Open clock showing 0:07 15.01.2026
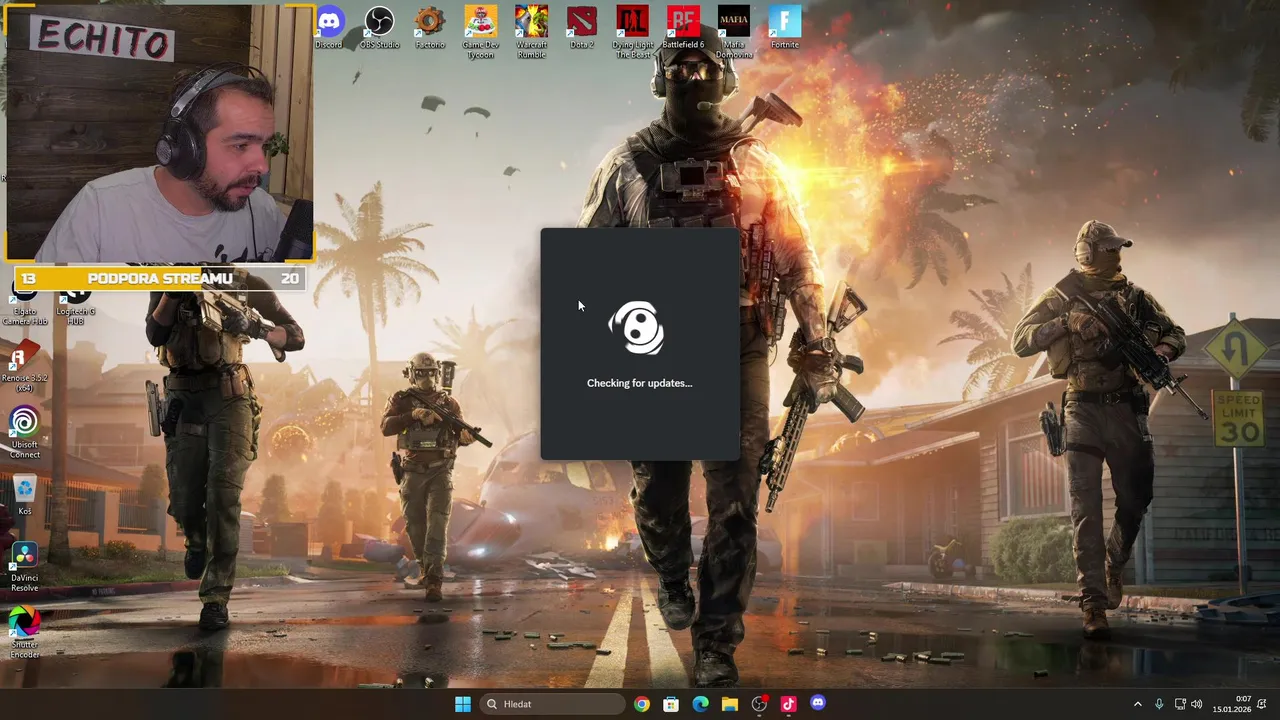1280x720 pixels. (1232, 704)
